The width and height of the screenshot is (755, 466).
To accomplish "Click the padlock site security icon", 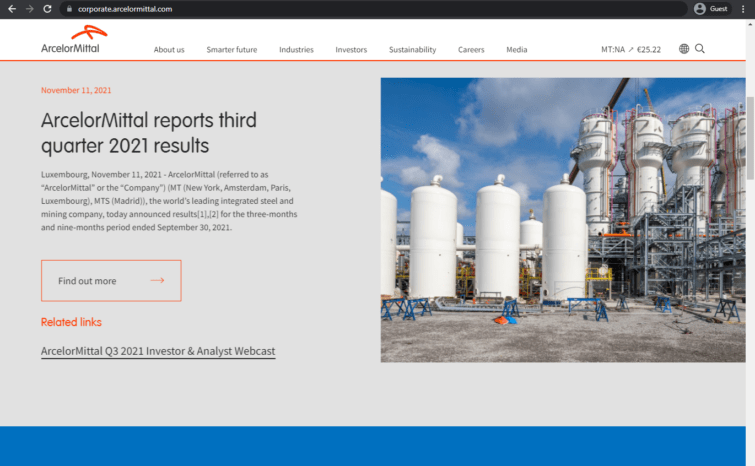I will tap(69, 9).
